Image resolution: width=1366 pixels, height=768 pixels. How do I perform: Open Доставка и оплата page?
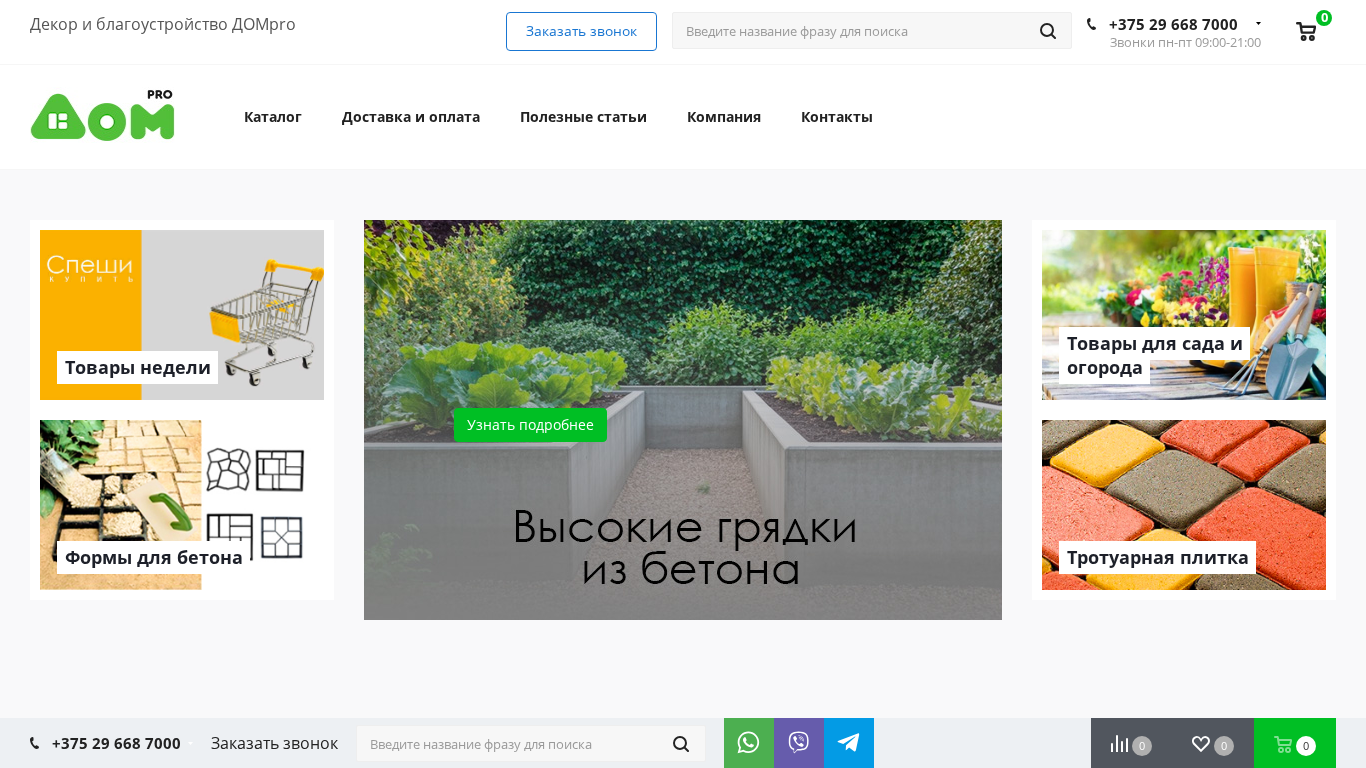411,117
